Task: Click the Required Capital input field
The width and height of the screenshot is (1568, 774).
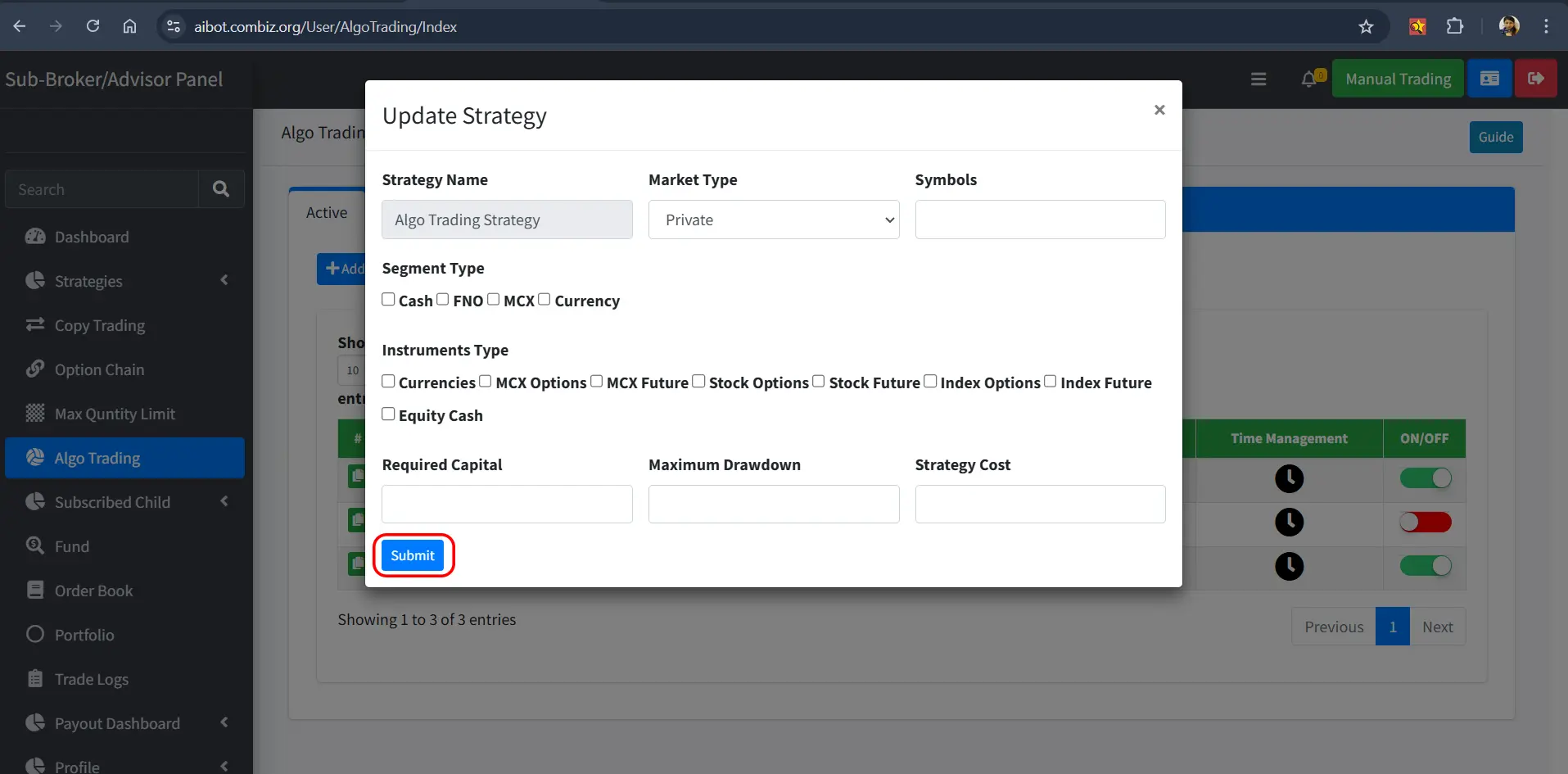Action: coord(507,504)
